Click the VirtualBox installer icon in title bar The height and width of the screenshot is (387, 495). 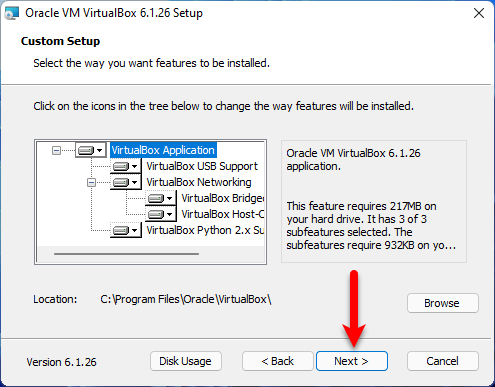(11, 13)
